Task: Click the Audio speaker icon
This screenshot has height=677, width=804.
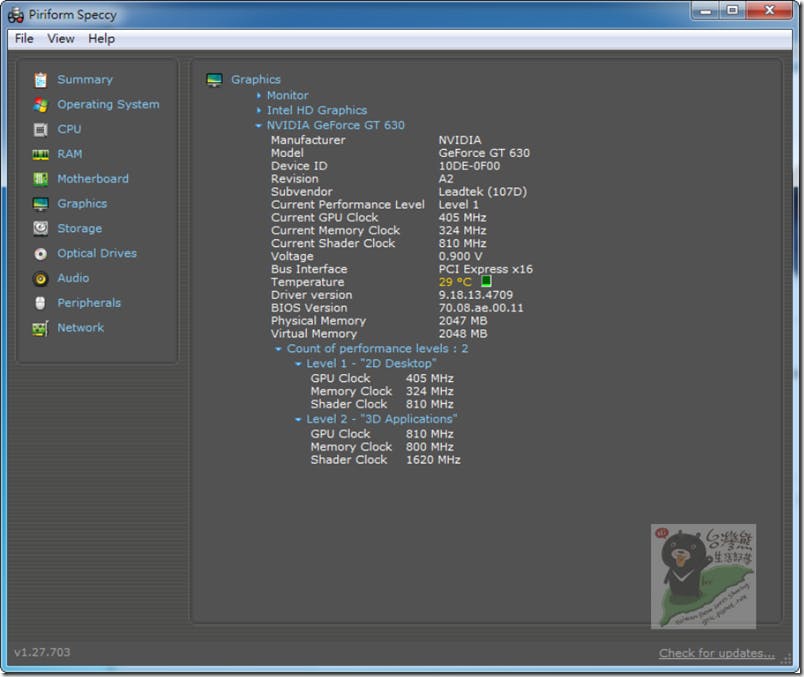Action: [41, 278]
